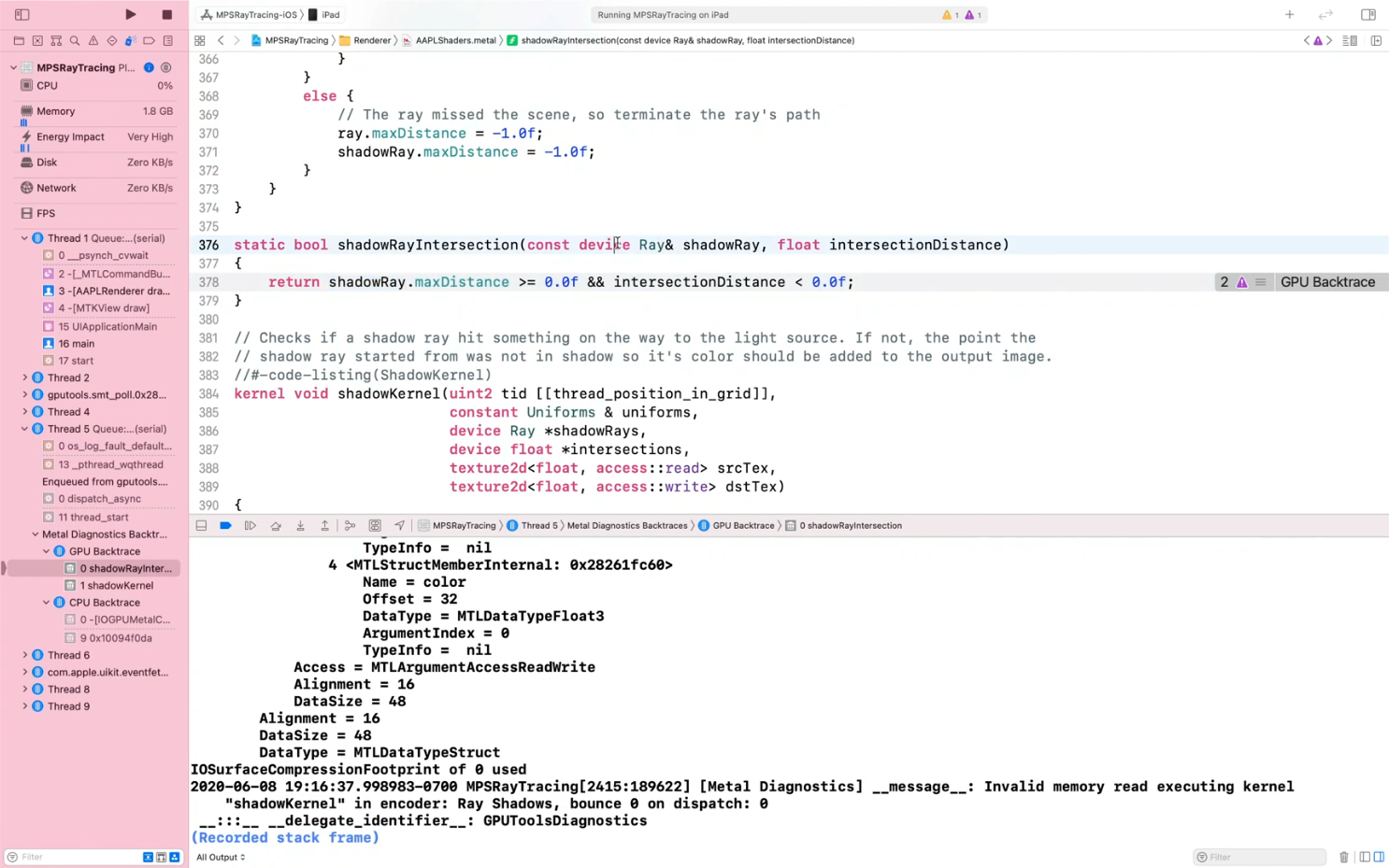Click the code review arrows button
Viewport: 1389px width, 868px height.
coord(1325,15)
